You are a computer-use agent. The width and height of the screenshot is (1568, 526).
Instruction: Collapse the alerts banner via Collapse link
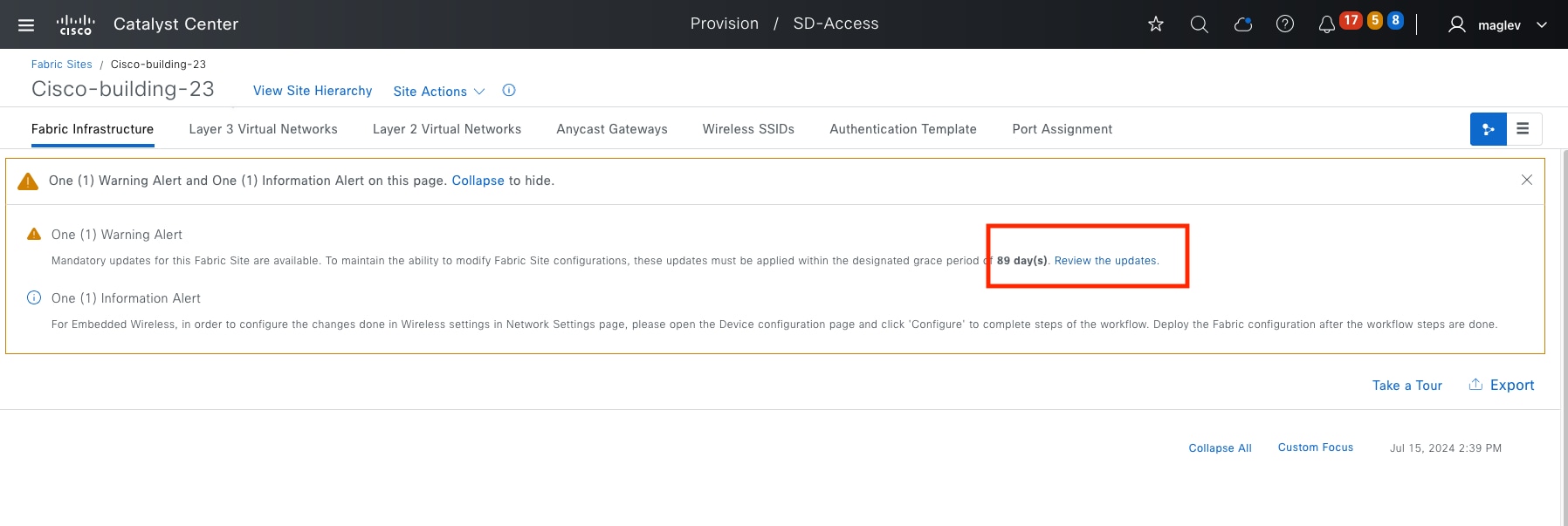478,181
